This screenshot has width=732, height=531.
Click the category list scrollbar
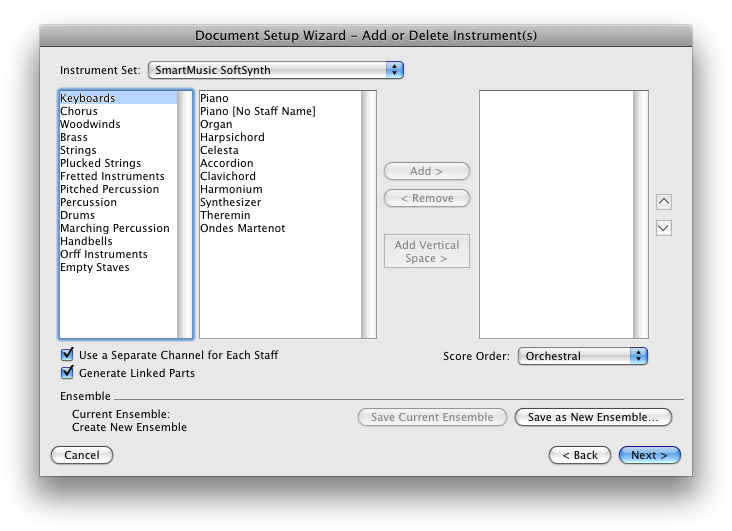tap(184, 214)
